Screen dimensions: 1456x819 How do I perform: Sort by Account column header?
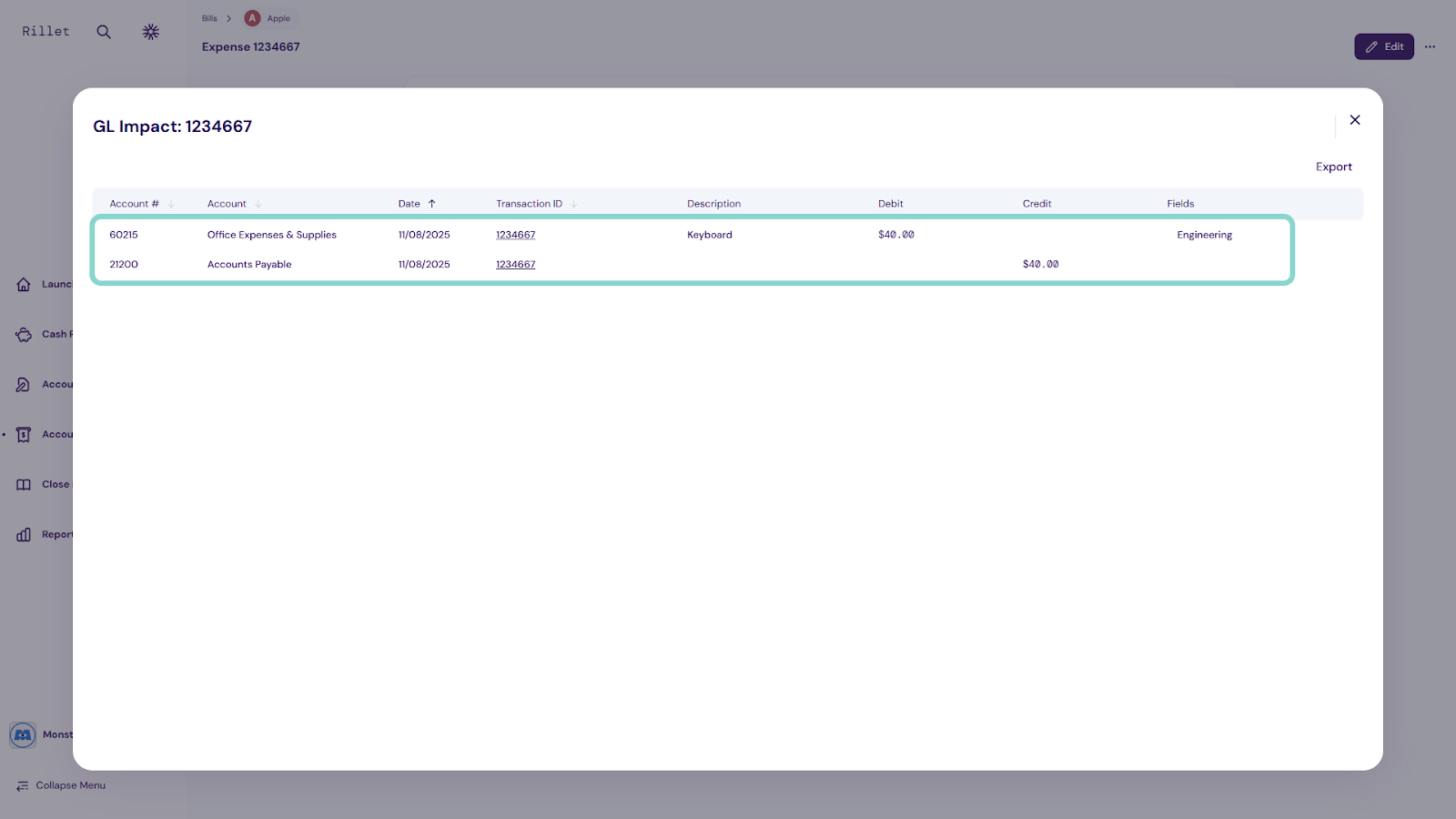(x=227, y=204)
